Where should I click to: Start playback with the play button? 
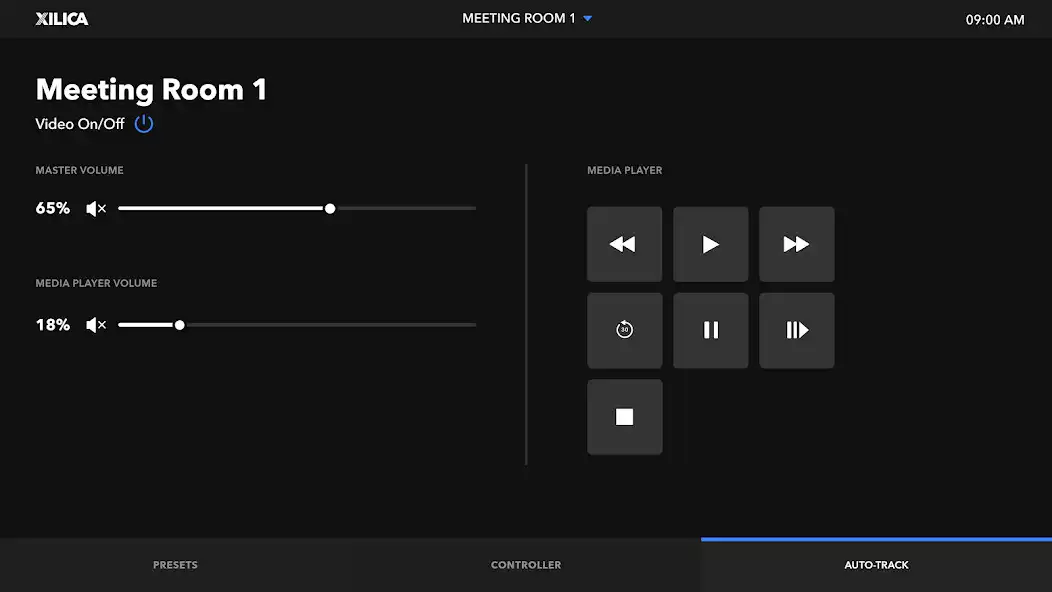tap(711, 244)
